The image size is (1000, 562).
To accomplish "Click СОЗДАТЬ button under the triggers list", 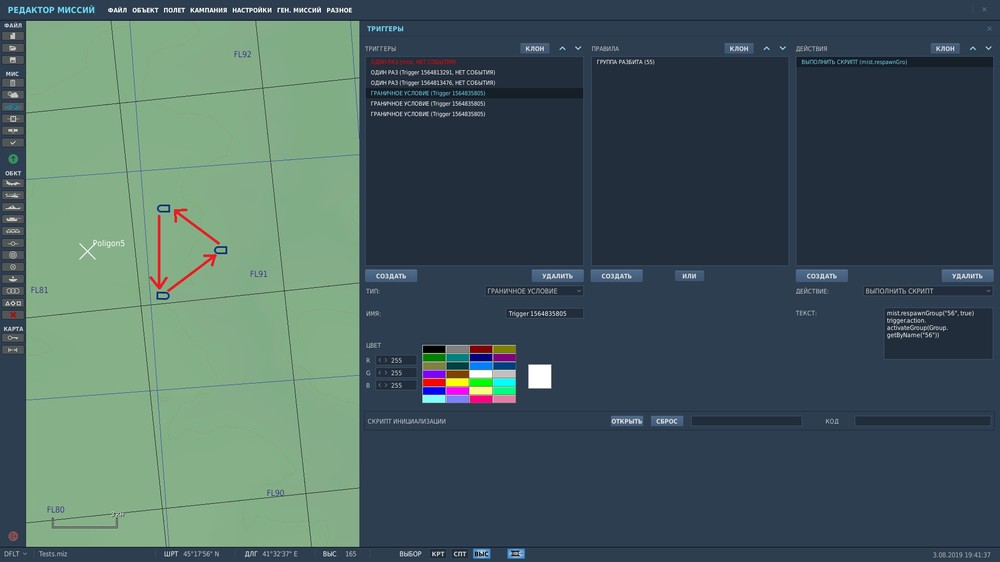I will coord(391,276).
